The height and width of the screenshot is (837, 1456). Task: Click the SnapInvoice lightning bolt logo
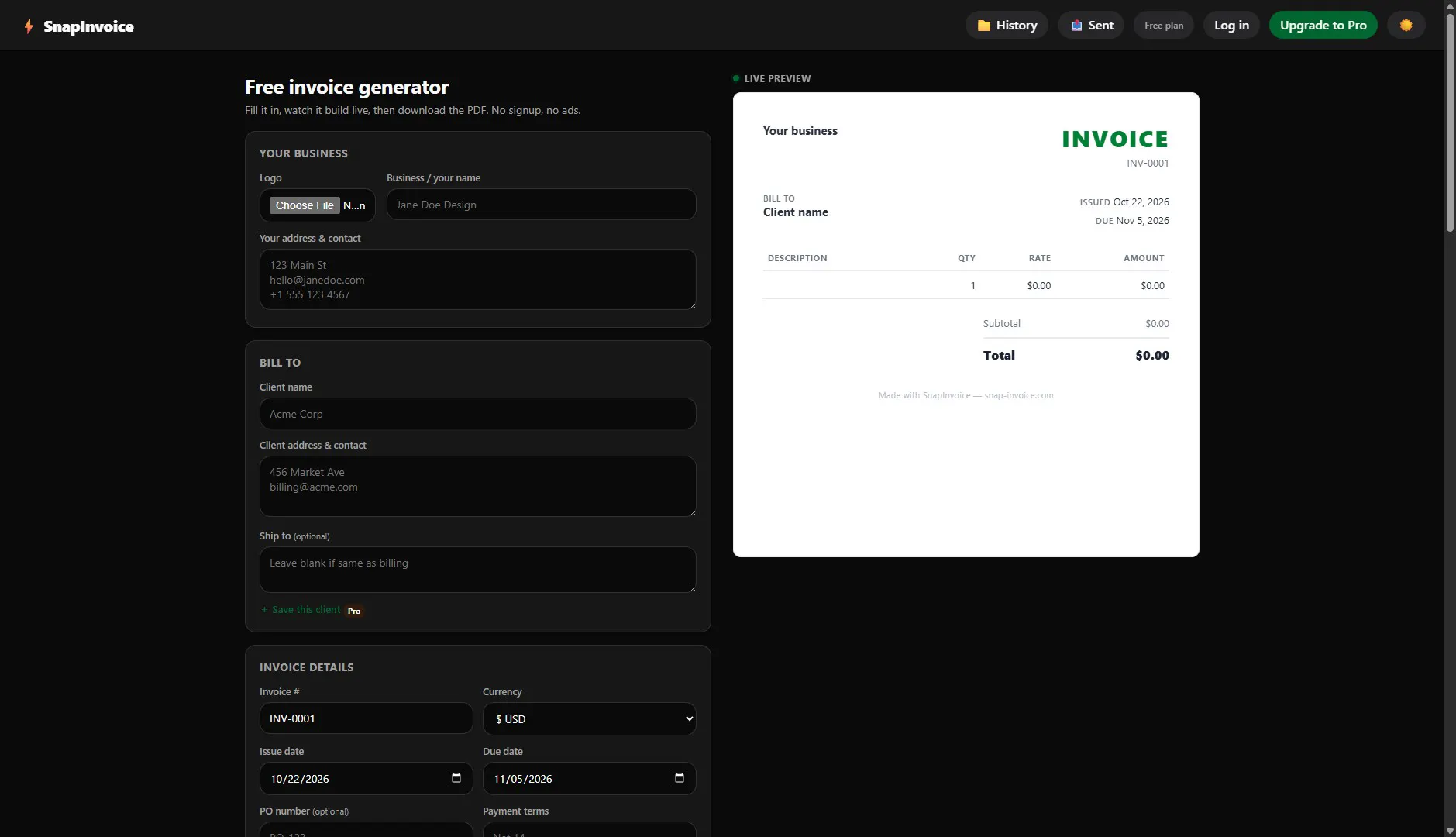pyautogui.click(x=29, y=26)
